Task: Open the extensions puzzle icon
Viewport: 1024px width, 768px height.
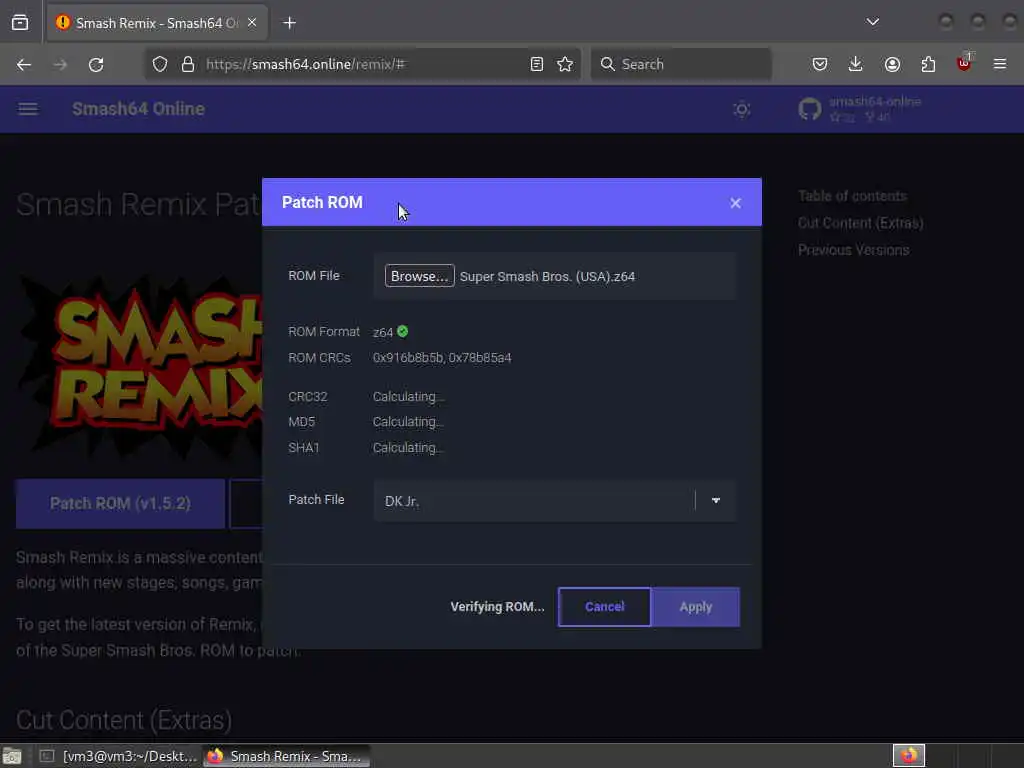Action: [x=928, y=64]
